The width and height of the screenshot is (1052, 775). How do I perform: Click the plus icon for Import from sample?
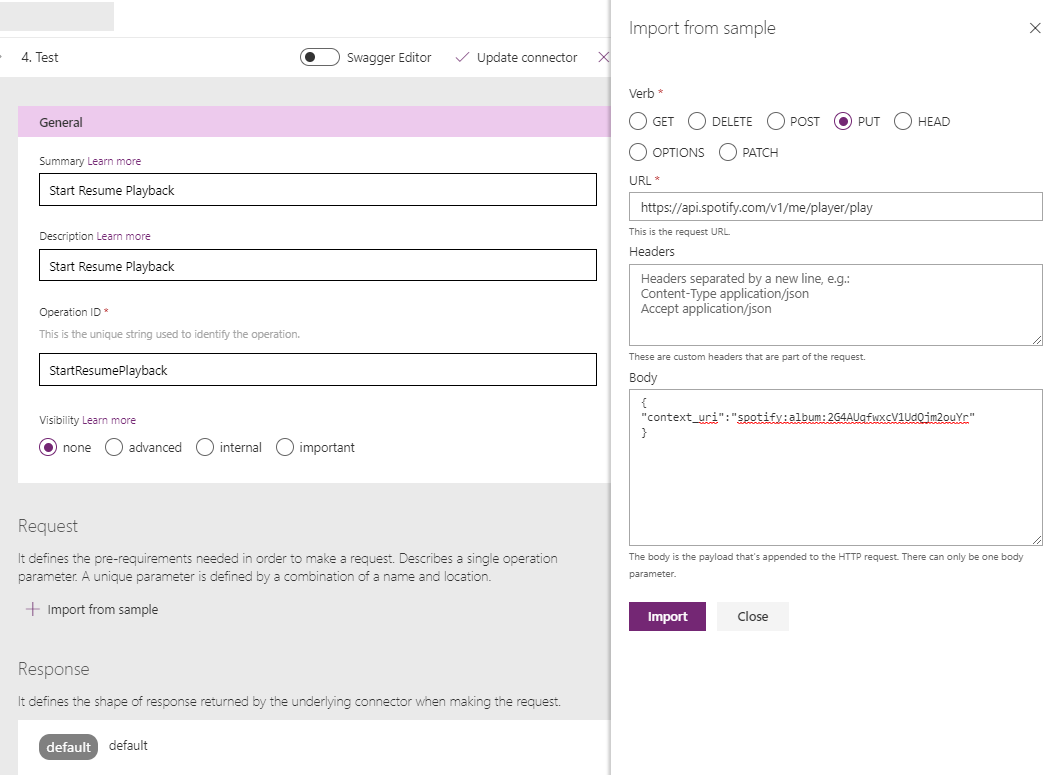click(33, 609)
